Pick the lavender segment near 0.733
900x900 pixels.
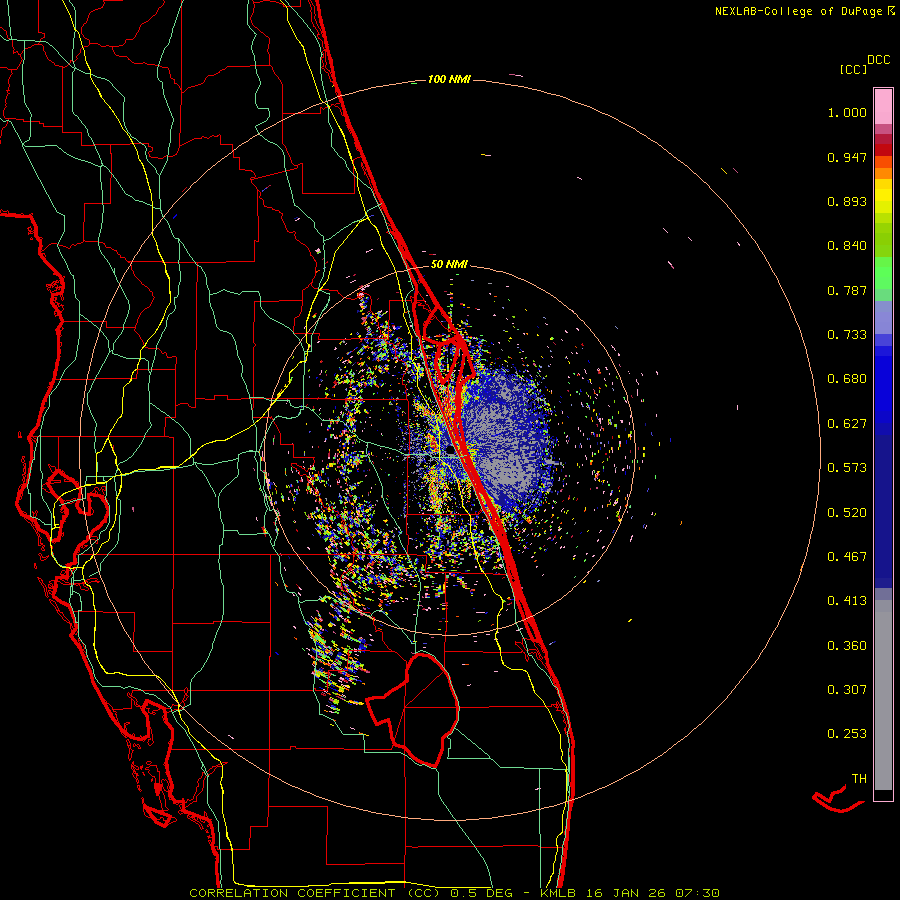[883, 317]
